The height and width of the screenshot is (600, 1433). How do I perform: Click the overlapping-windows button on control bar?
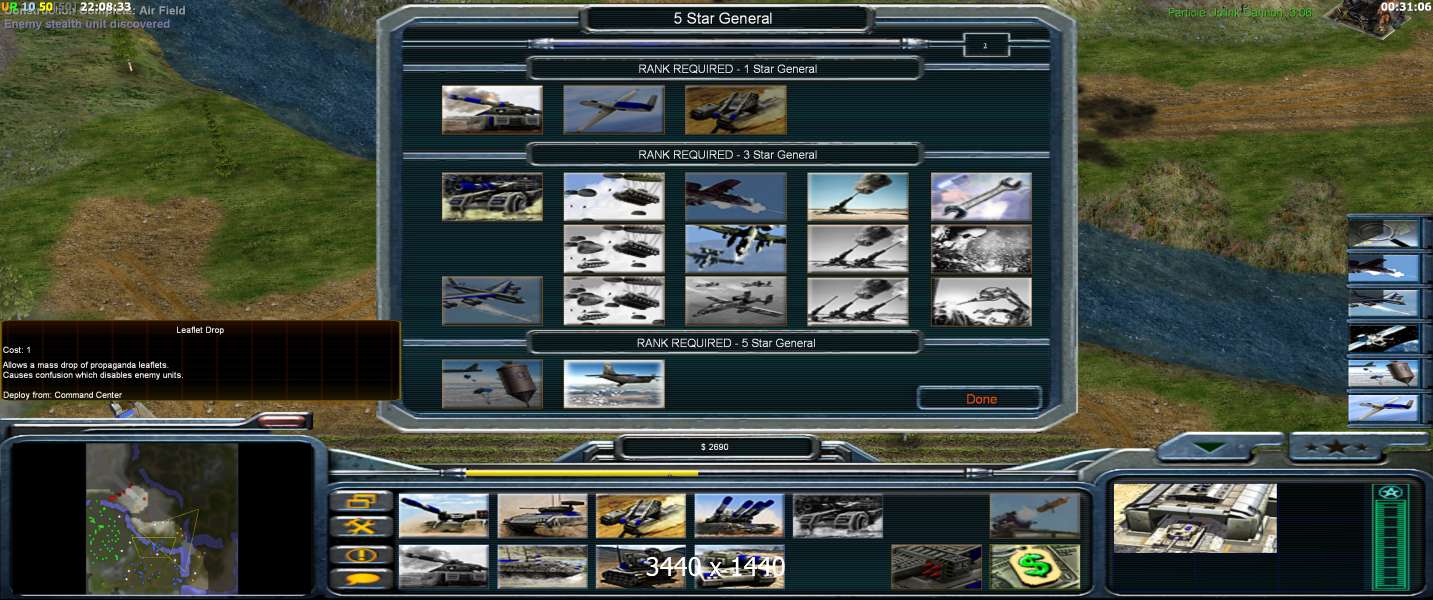(361, 501)
